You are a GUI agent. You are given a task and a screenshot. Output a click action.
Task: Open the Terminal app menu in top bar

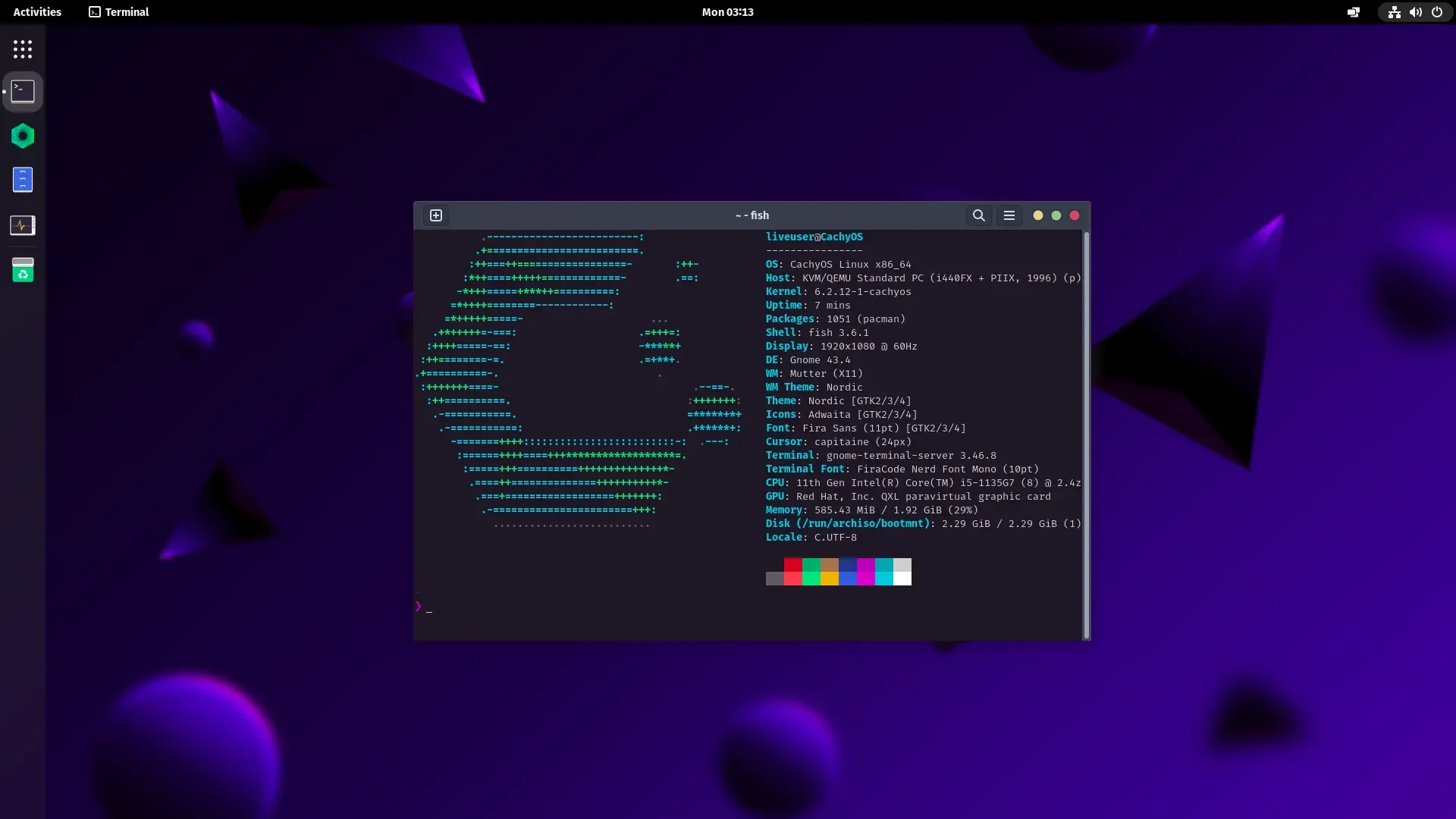[x=119, y=12]
